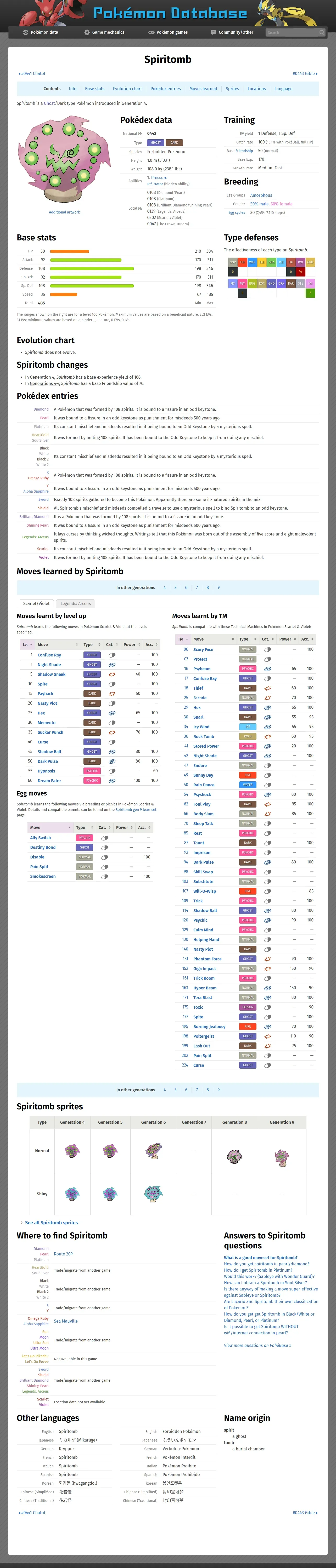Image resolution: width=336 pixels, height=1568 pixels.
Task: Click the GHOST type badge for Poltergeist
Action: (248, 1036)
